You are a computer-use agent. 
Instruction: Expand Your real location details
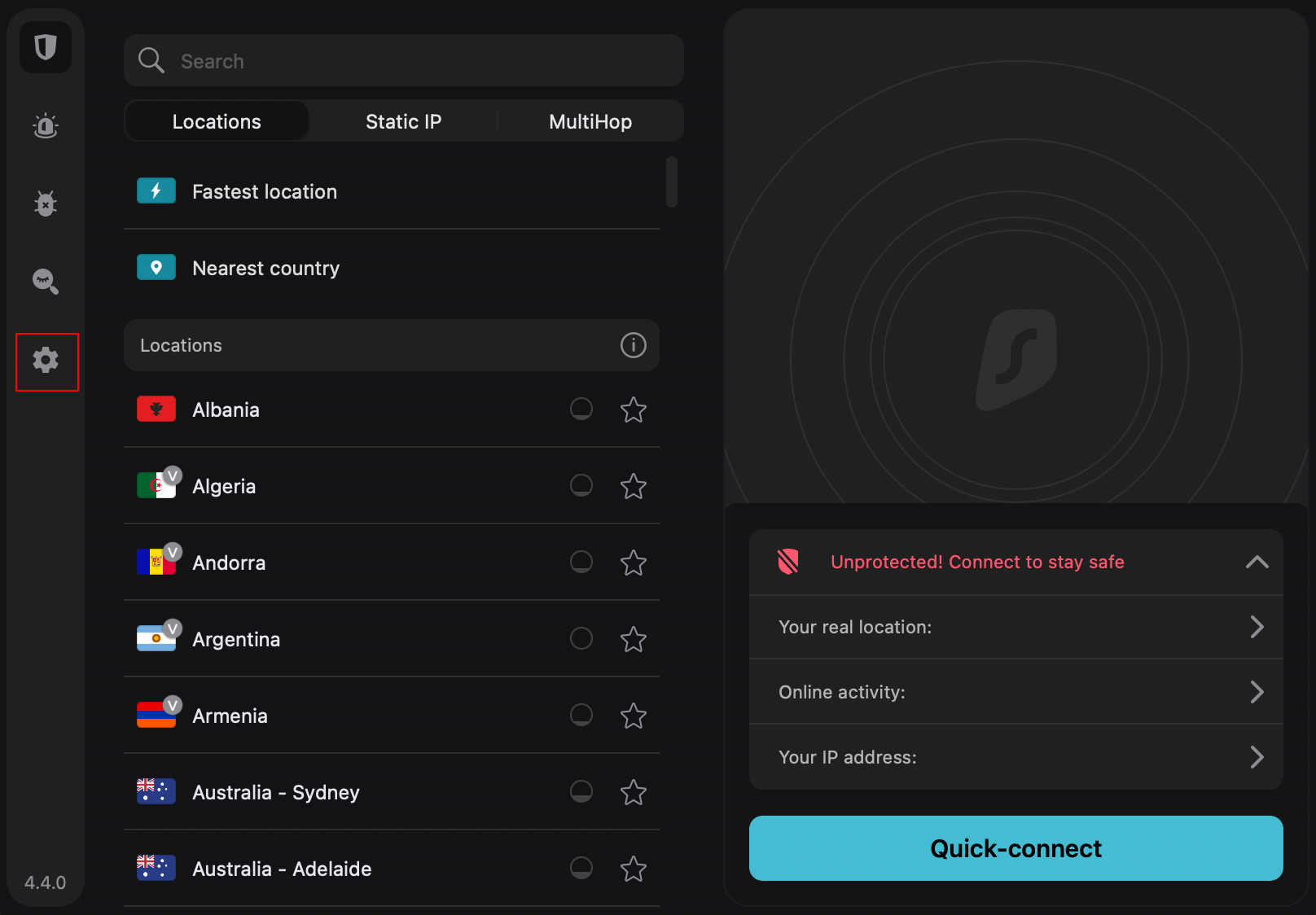1257,627
